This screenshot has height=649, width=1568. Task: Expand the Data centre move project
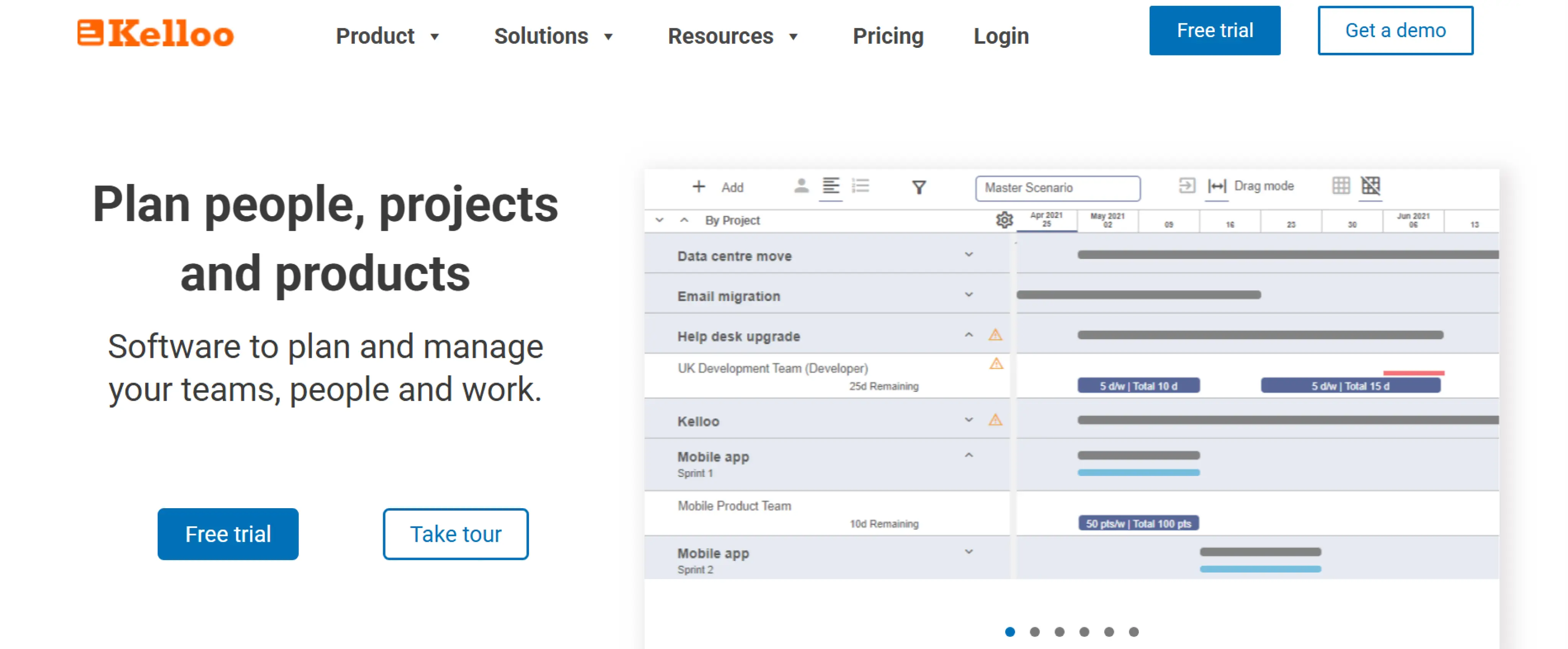[x=969, y=255]
